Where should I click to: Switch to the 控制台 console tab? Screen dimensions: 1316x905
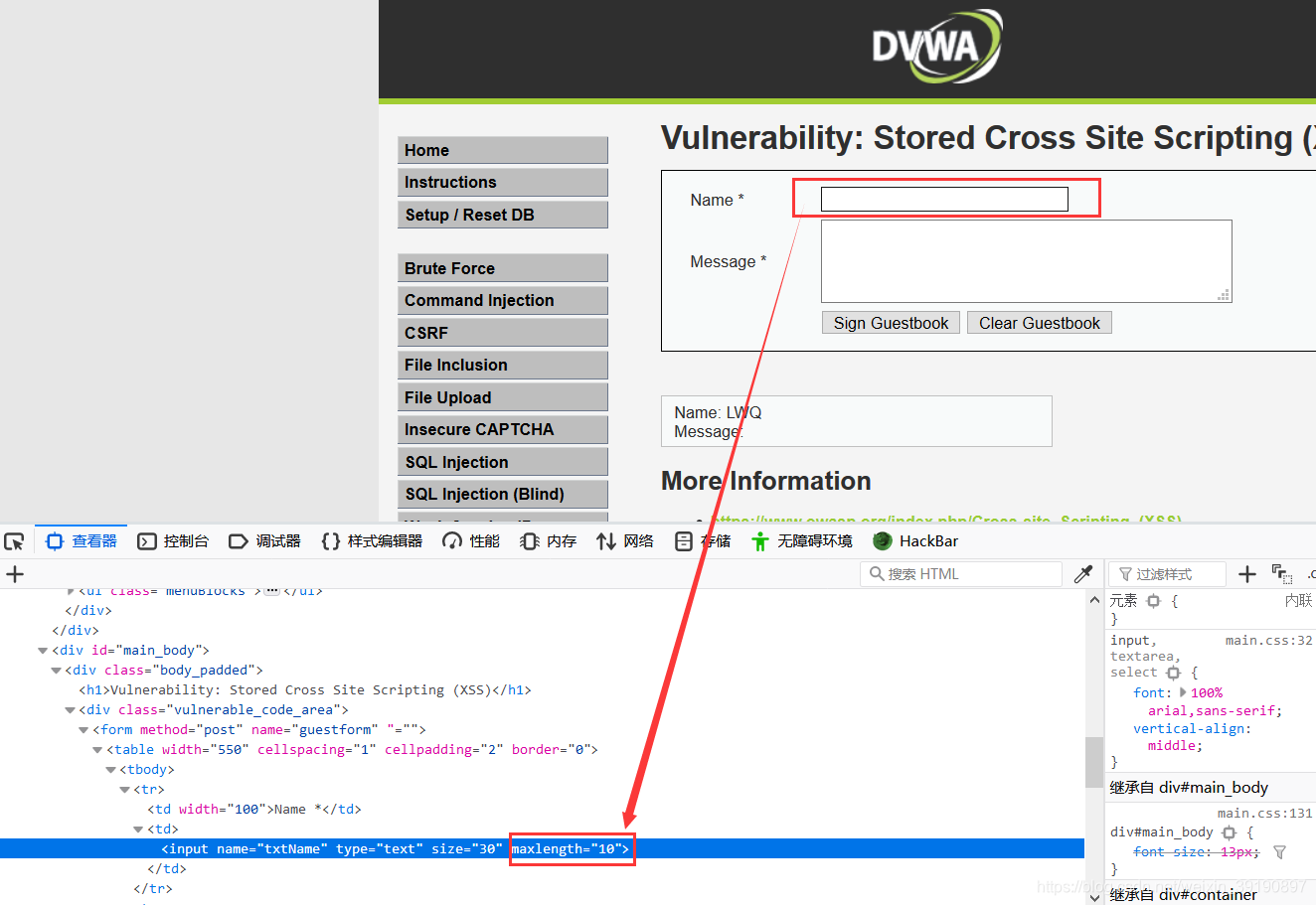[x=174, y=541]
